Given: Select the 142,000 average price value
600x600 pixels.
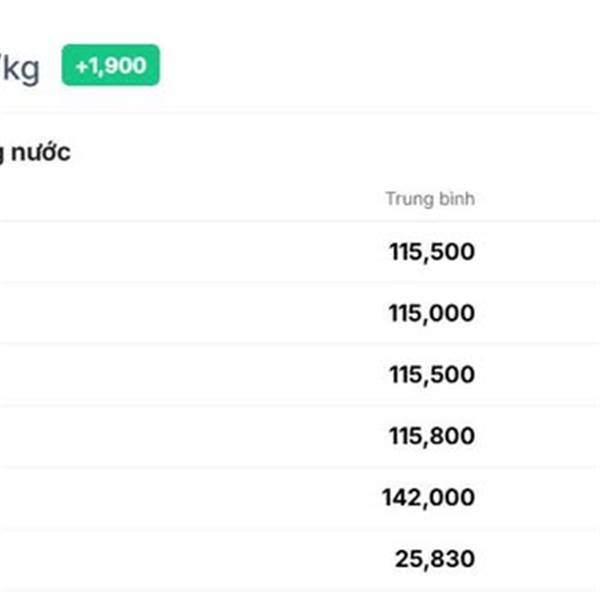Looking at the screenshot, I should coord(429,497).
